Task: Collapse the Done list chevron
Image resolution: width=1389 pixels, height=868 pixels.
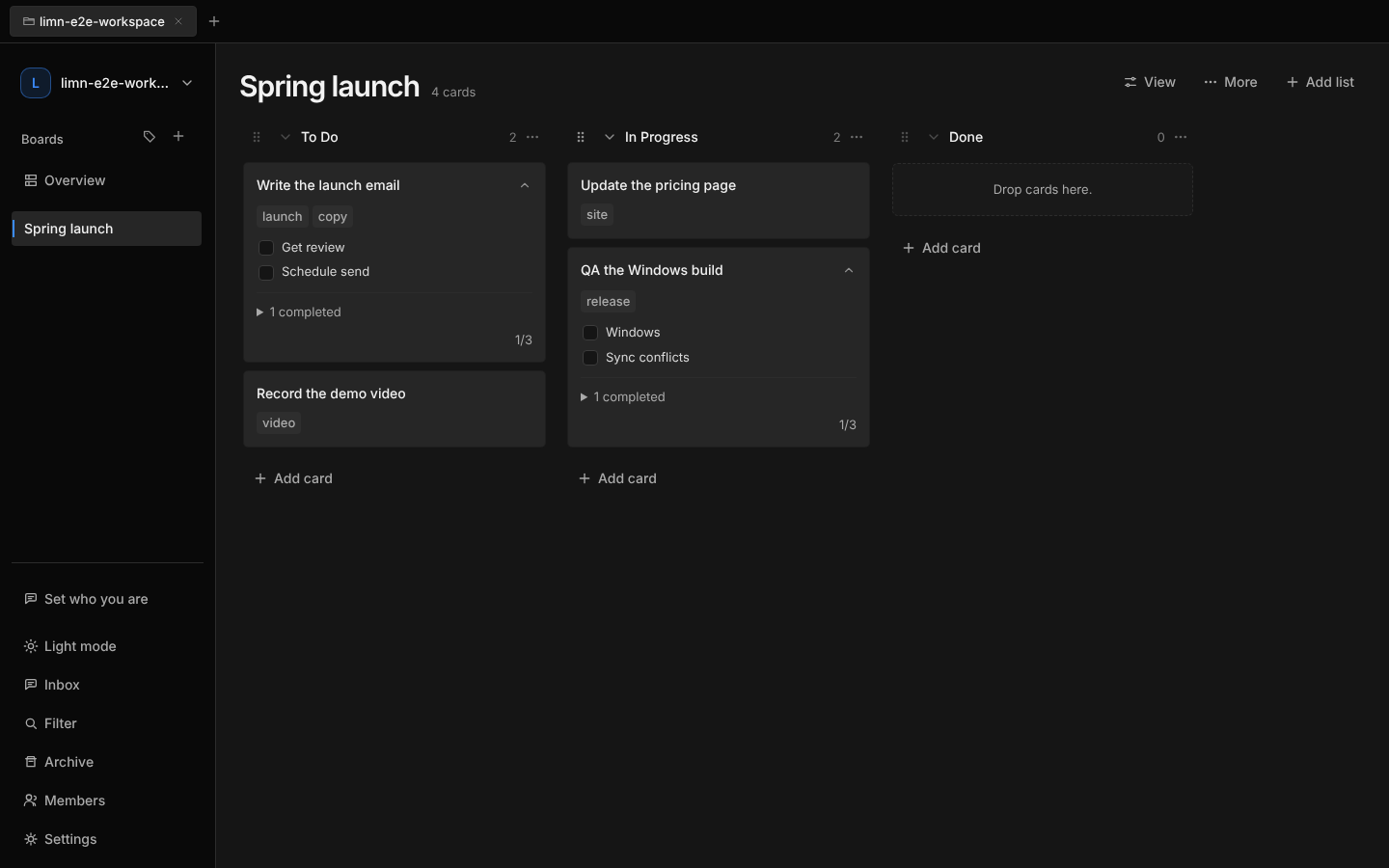Action: (934, 137)
